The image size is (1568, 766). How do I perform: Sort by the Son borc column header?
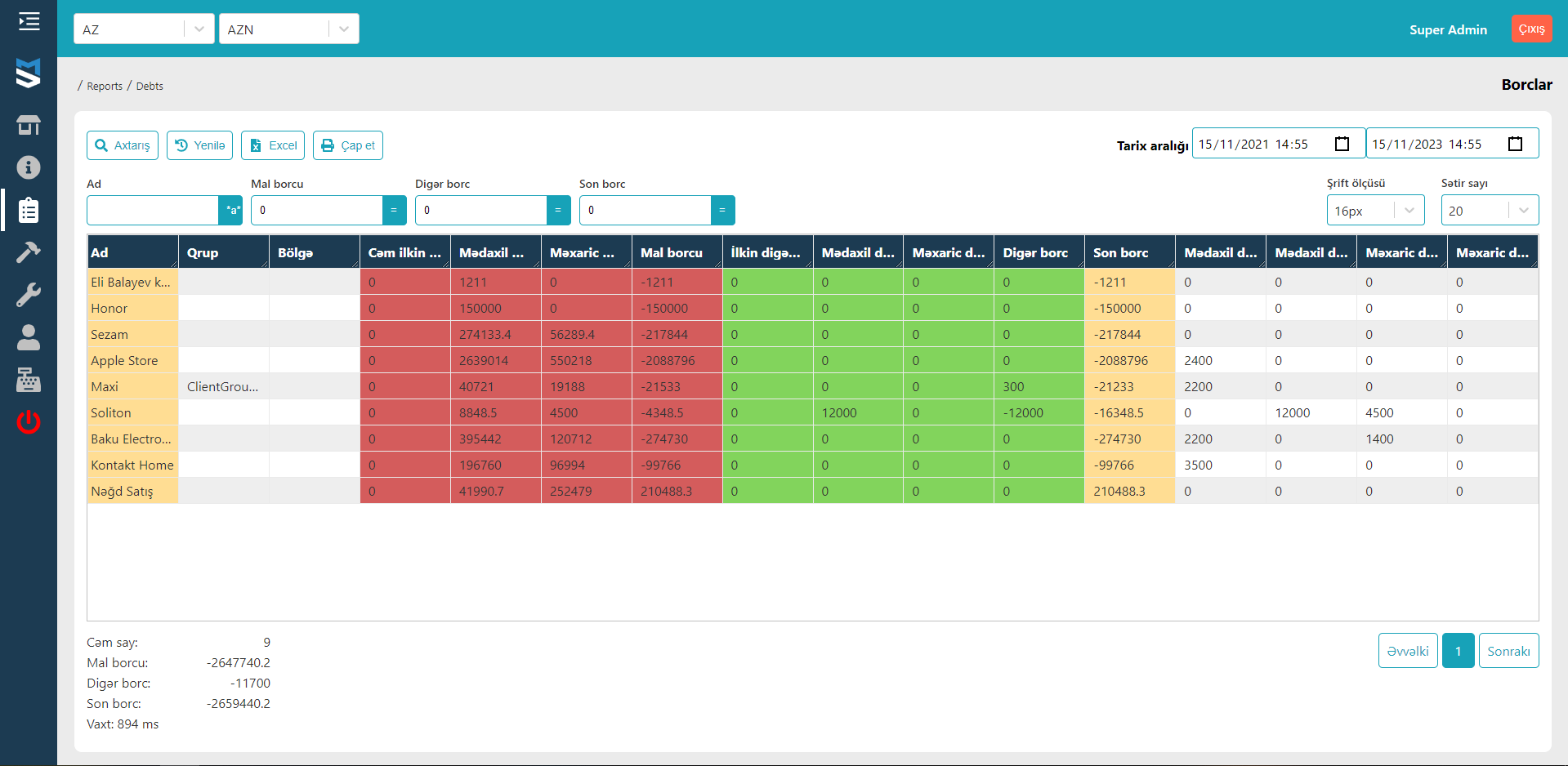click(x=1130, y=252)
